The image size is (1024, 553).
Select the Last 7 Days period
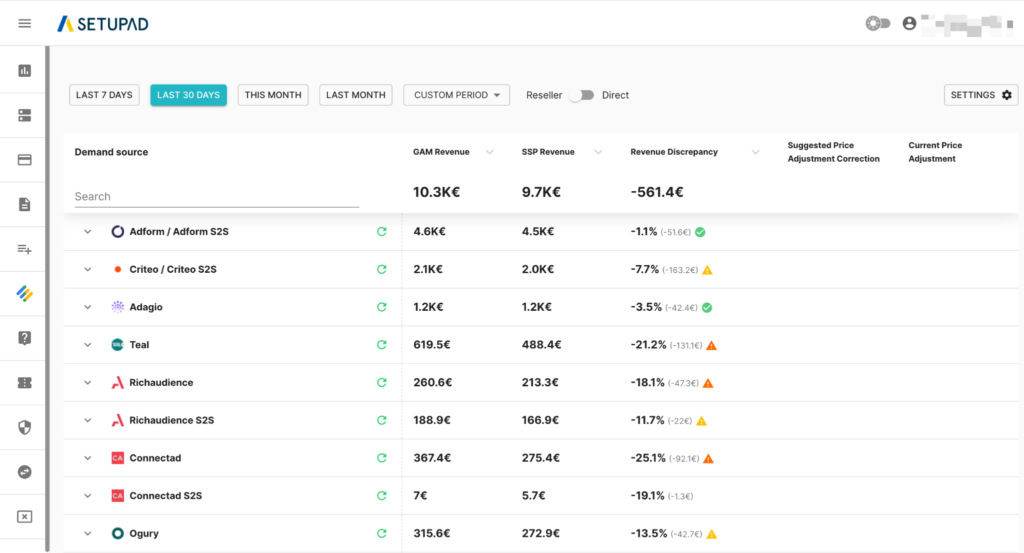104,95
